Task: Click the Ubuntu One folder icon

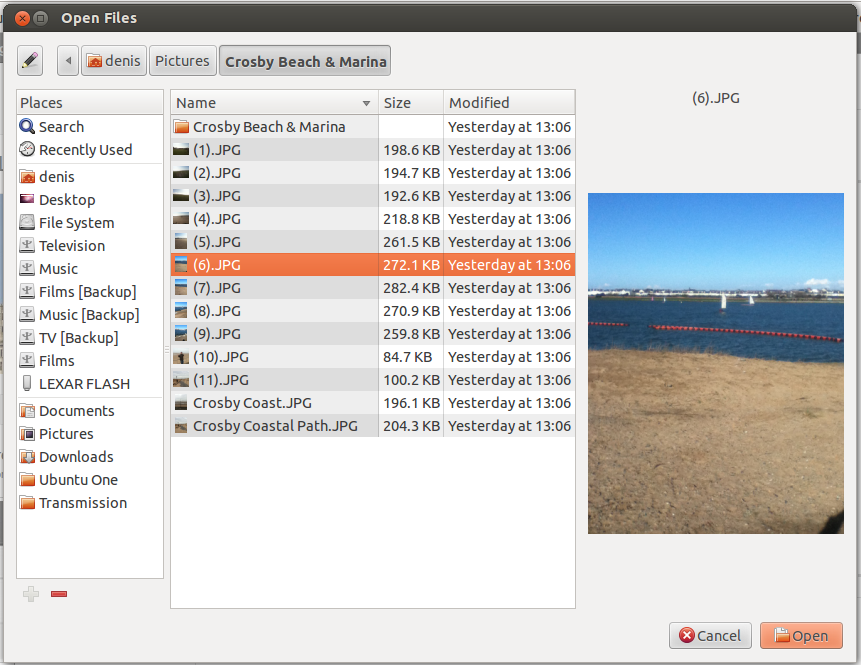Action: (x=27, y=480)
